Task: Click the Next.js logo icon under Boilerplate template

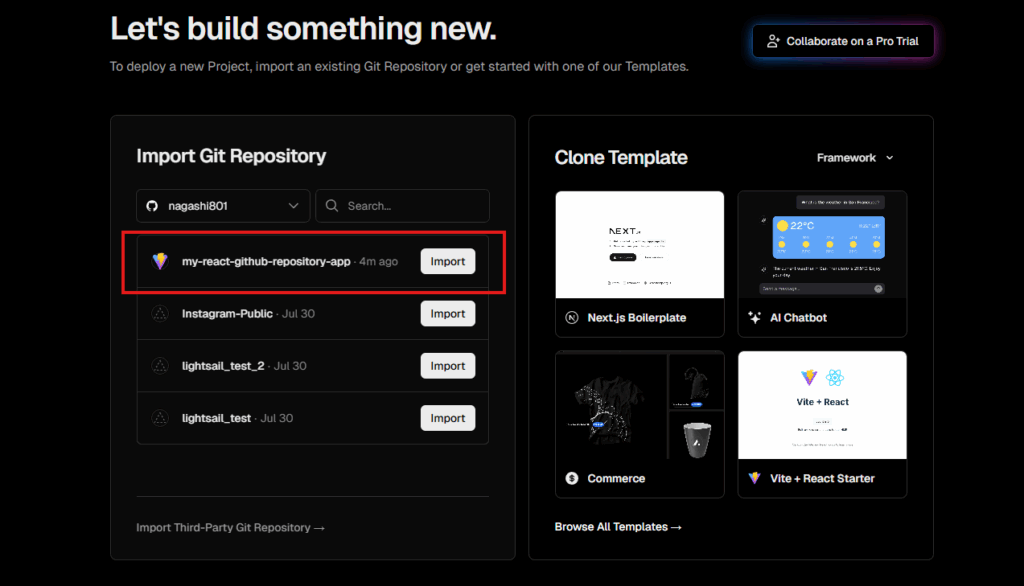Action: point(572,318)
